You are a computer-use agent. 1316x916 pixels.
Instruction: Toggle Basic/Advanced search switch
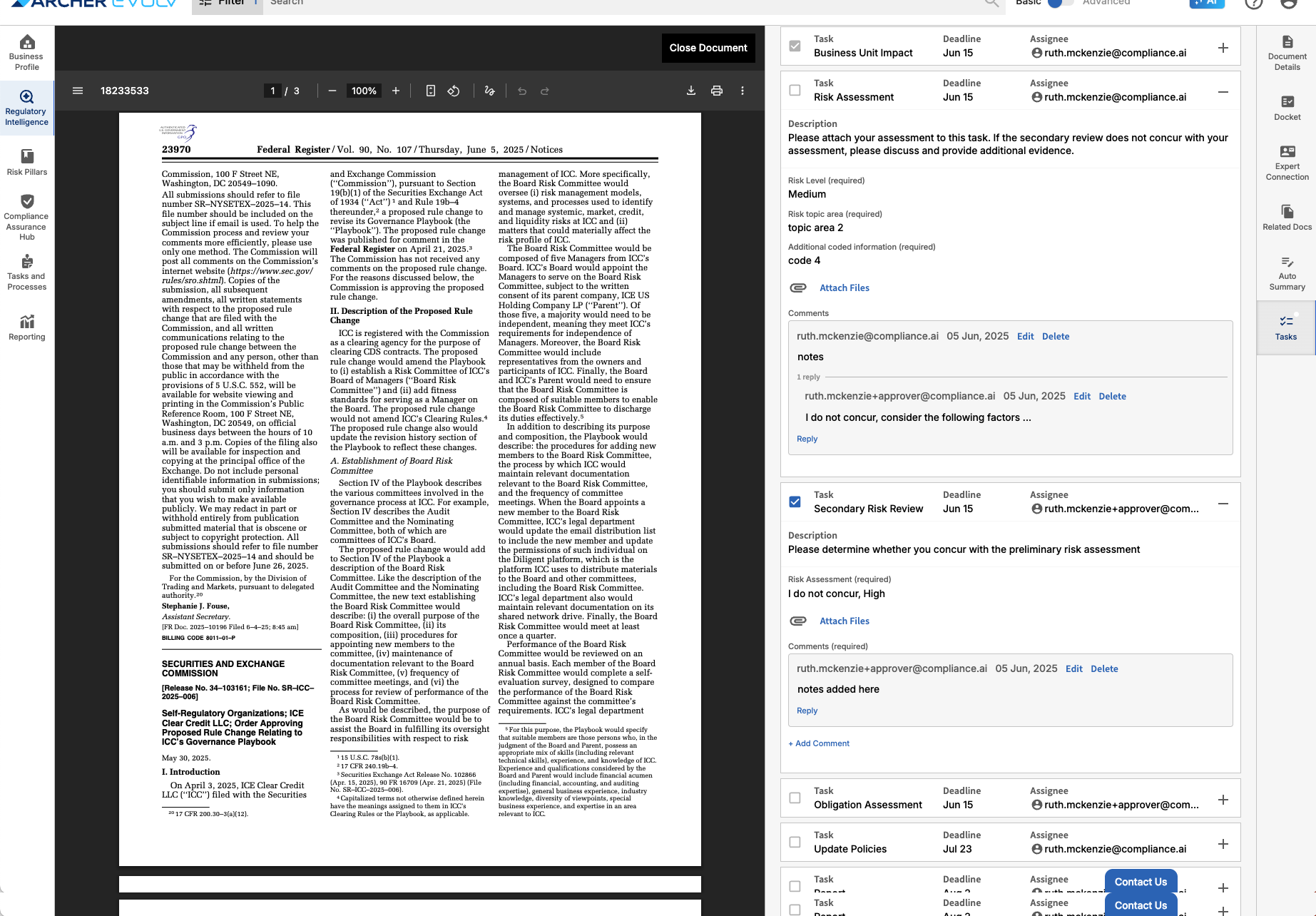point(1060,3)
